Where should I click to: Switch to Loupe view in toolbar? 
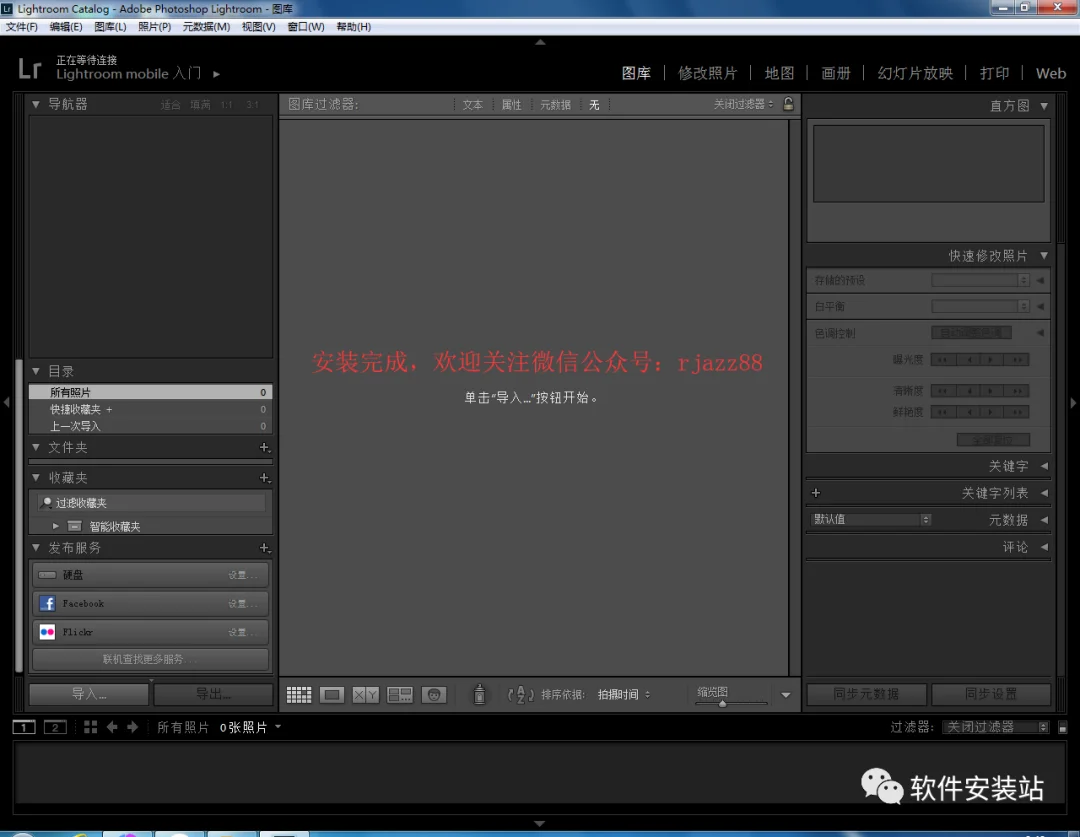(332, 694)
